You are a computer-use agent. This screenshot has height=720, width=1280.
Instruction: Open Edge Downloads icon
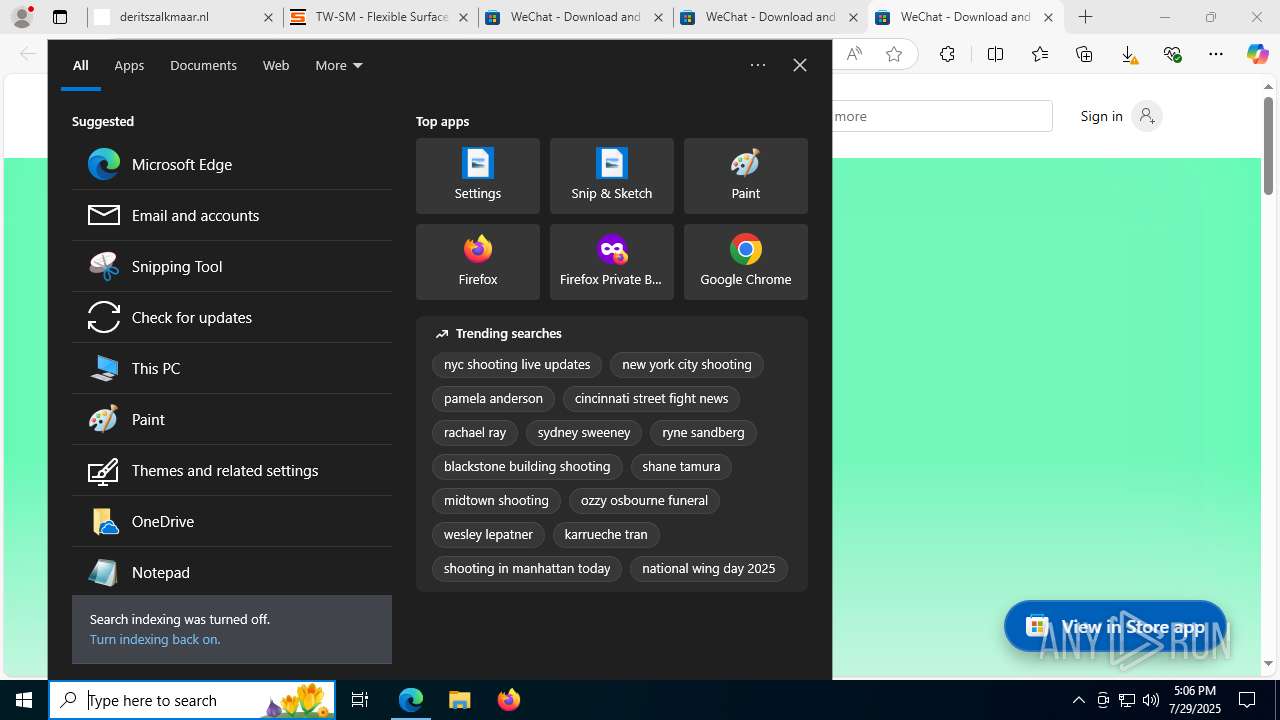[1128, 54]
